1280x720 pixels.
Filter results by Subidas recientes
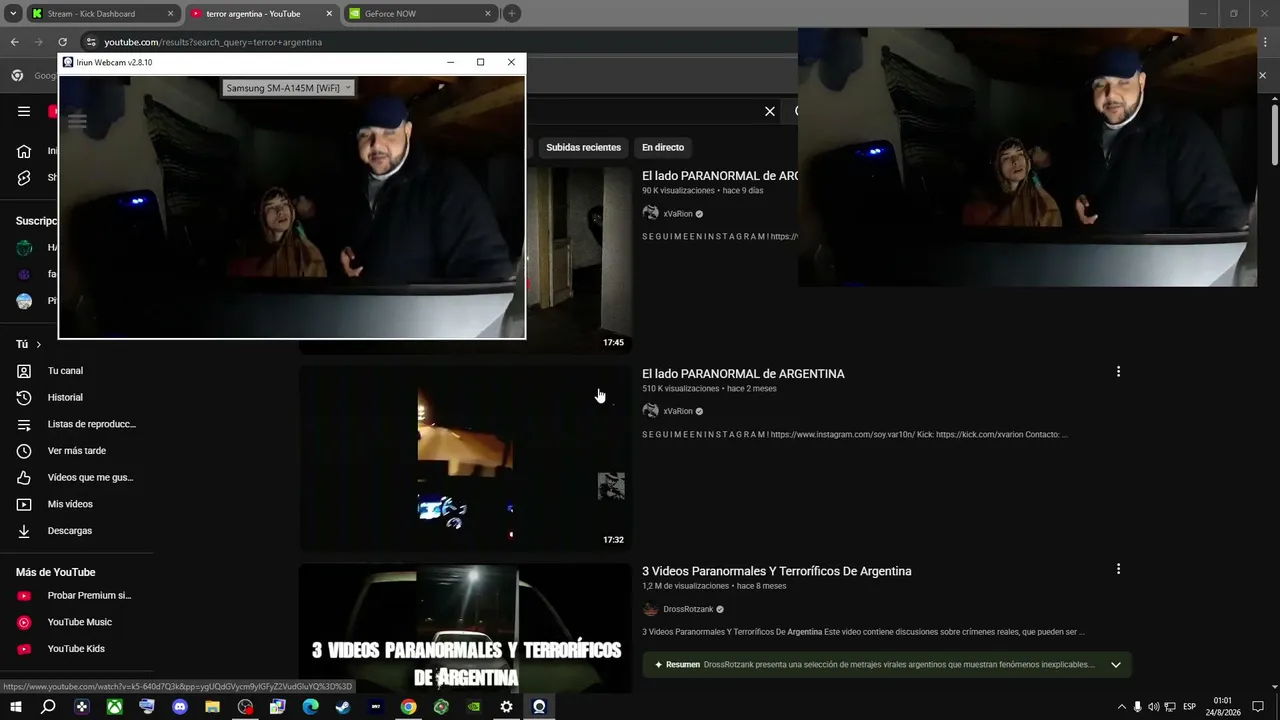click(583, 147)
